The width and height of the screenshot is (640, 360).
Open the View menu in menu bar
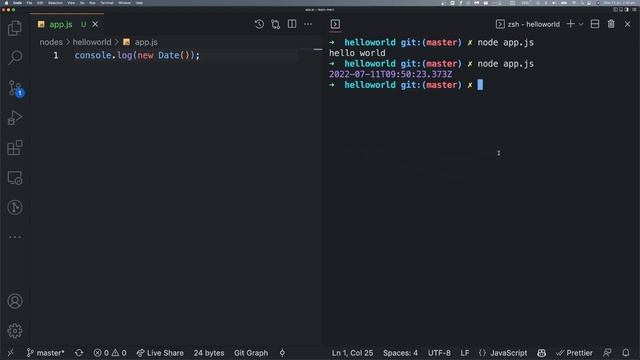(71, 3)
